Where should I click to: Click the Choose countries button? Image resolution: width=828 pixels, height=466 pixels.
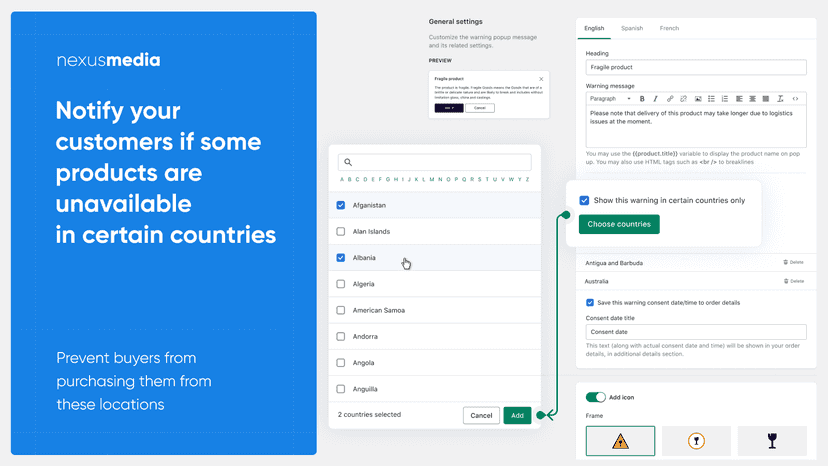click(619, 224)
